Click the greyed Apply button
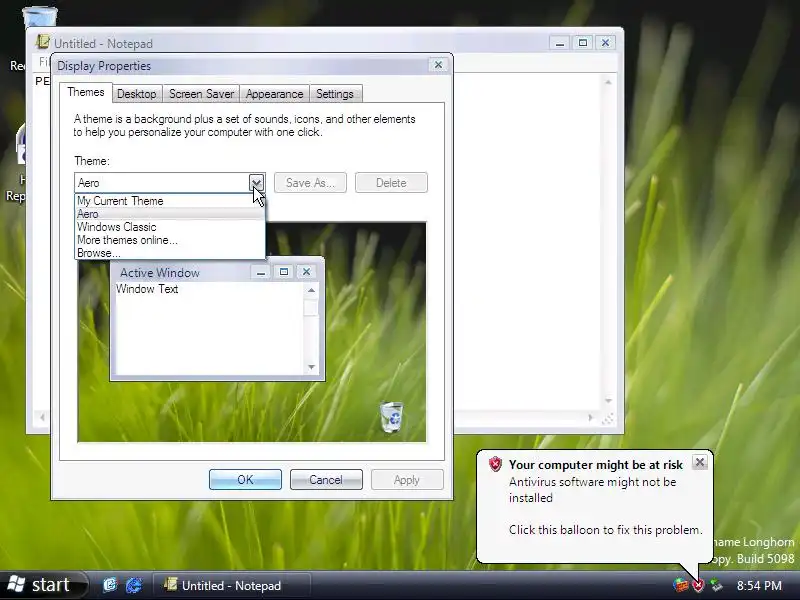The height and width of the screenshot is (600, 800). pyautogui.click(x=407, y=480)
